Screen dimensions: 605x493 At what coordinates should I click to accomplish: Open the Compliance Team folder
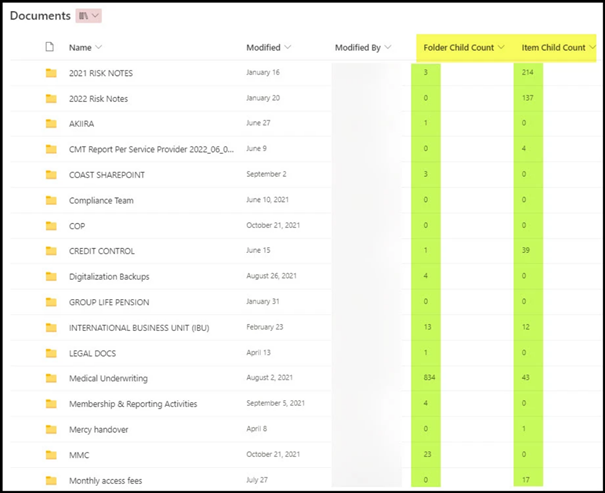pyautogui.click(x=101, y=201)
